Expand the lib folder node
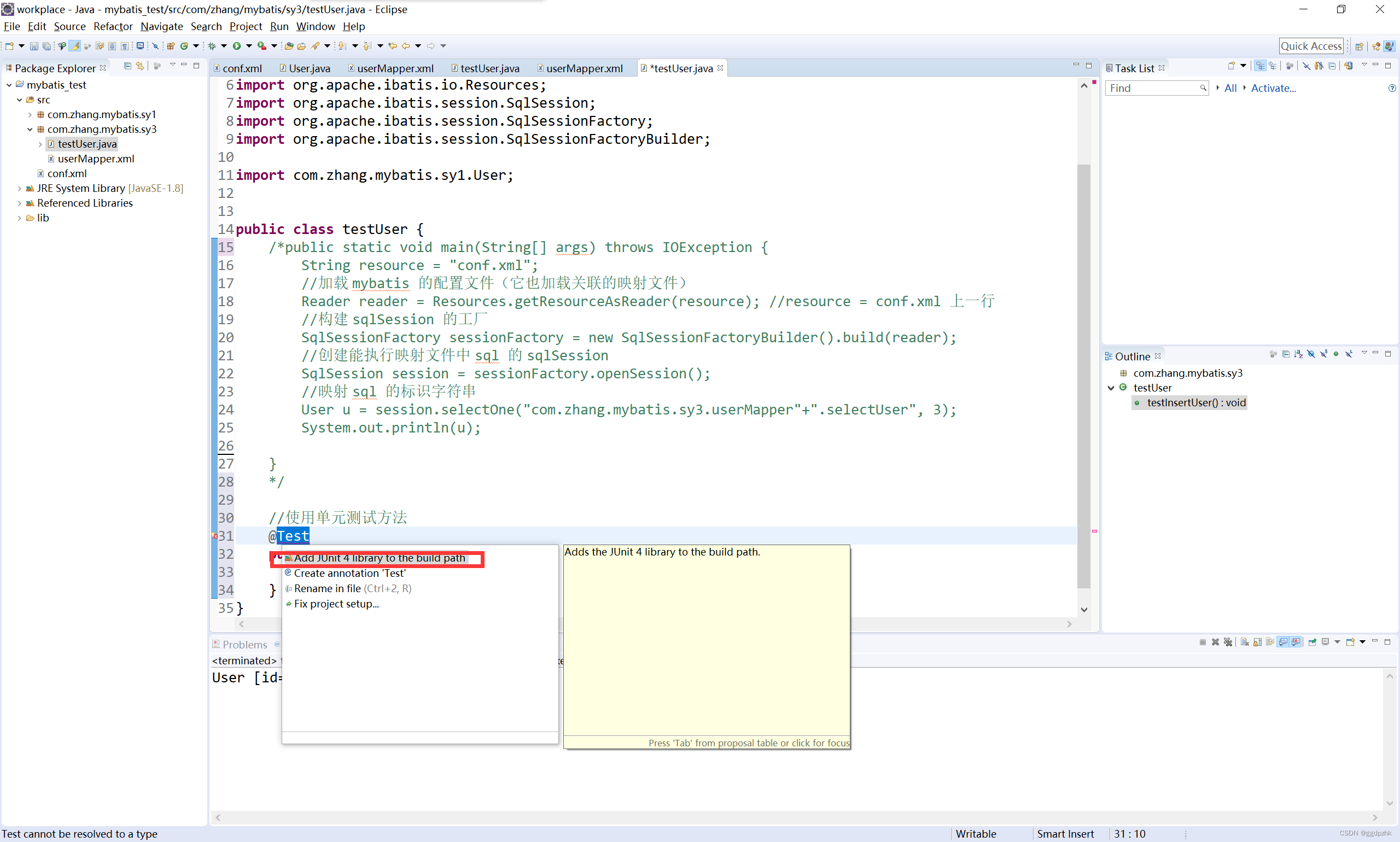This screenshot has width=1400, height=842. click(x=20, y=218)
